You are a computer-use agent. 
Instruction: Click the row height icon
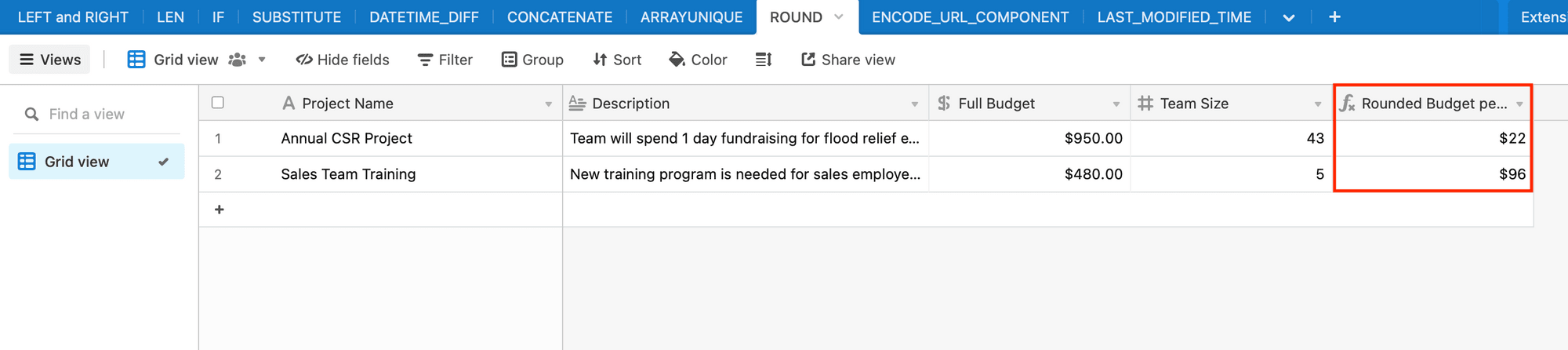(764, 60)
